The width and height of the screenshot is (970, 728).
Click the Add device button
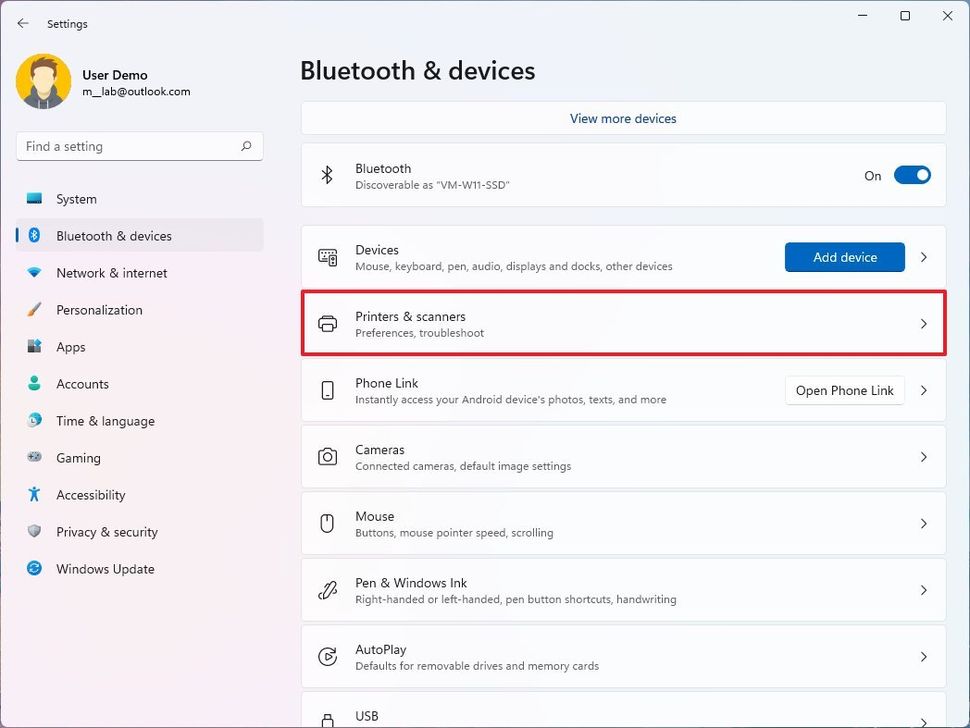pyautogui.click(x=844, y=257)
